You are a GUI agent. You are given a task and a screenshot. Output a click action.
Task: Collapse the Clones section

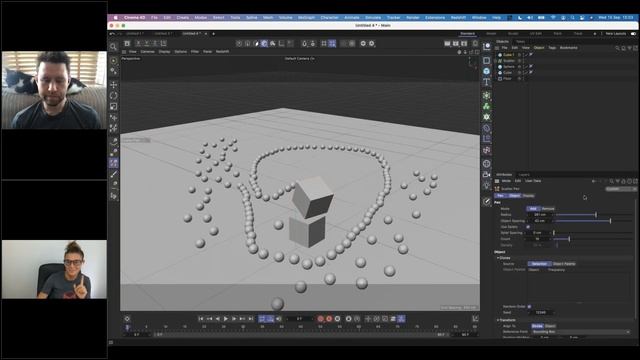[x=498, y=258]
